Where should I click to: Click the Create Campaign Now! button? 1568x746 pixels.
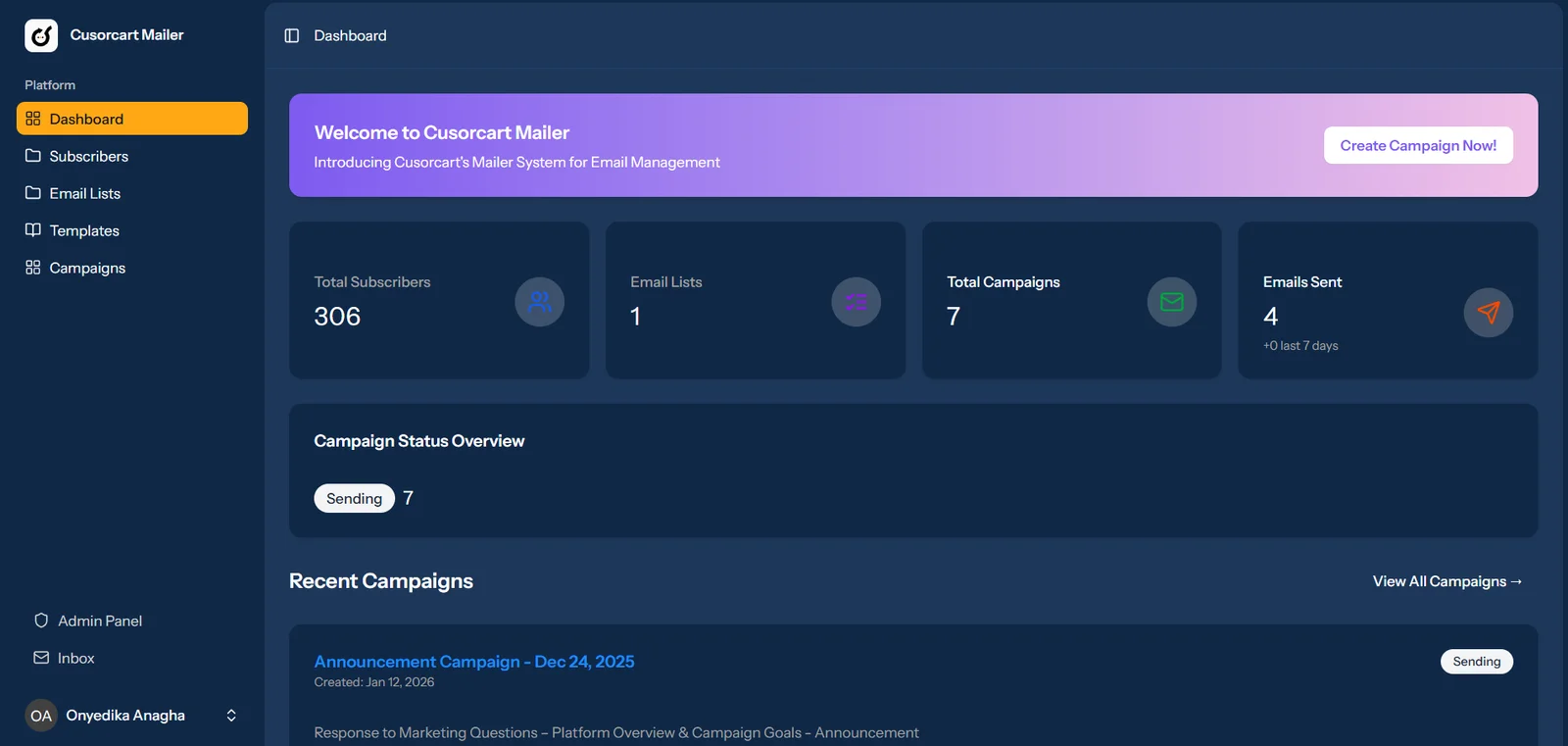tap(1418, 145)
